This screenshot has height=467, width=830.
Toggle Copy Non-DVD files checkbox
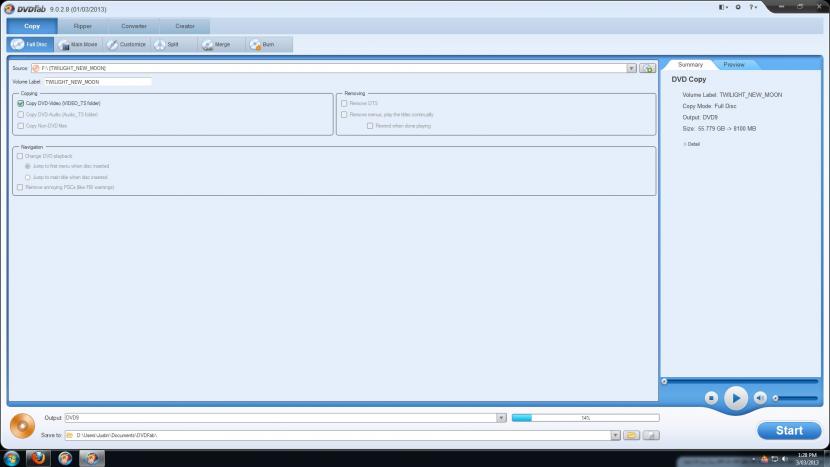(x=21, y=126)
